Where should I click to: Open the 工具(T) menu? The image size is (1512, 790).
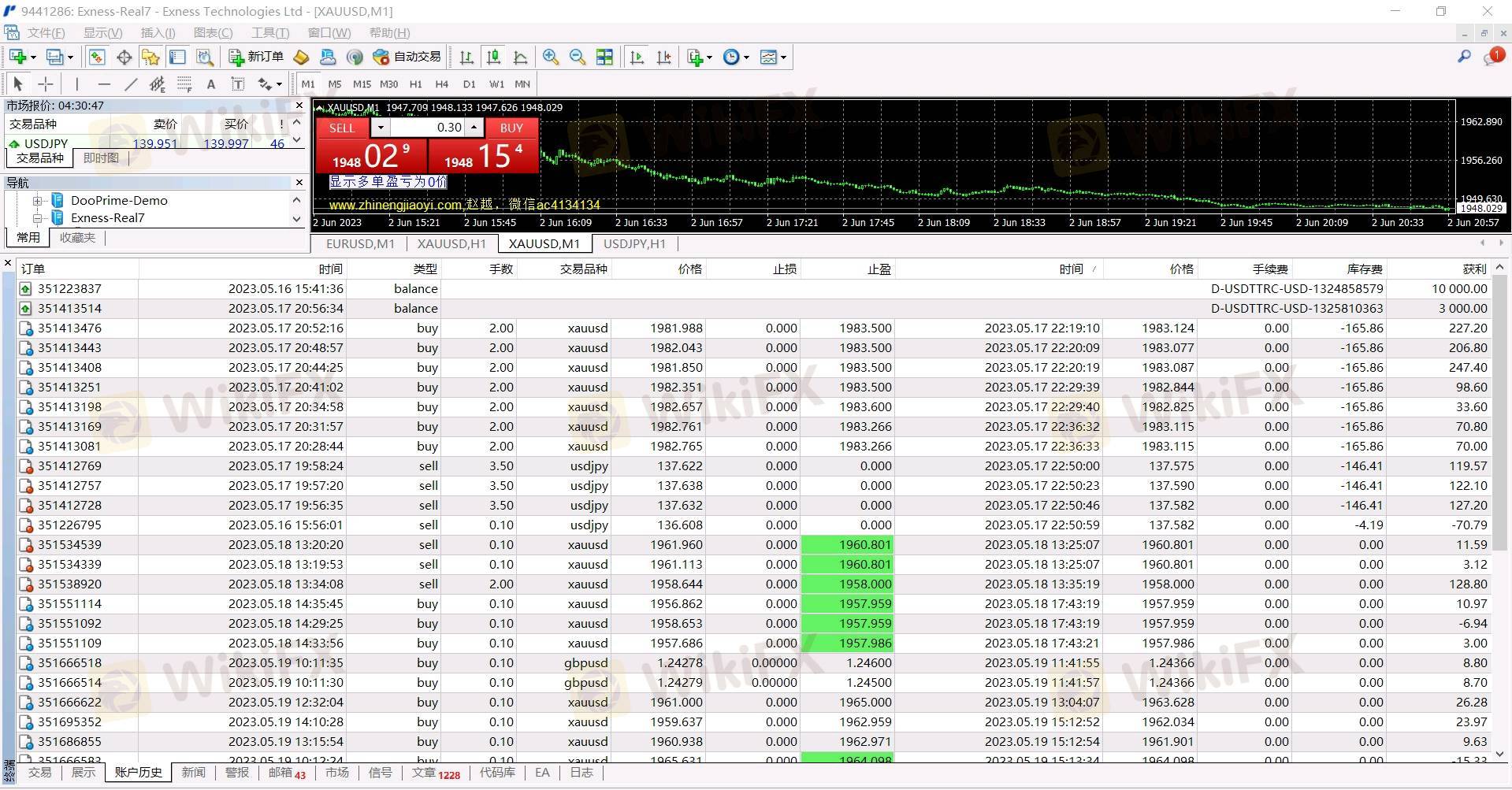pyautogui.click(x=269, y=32)
